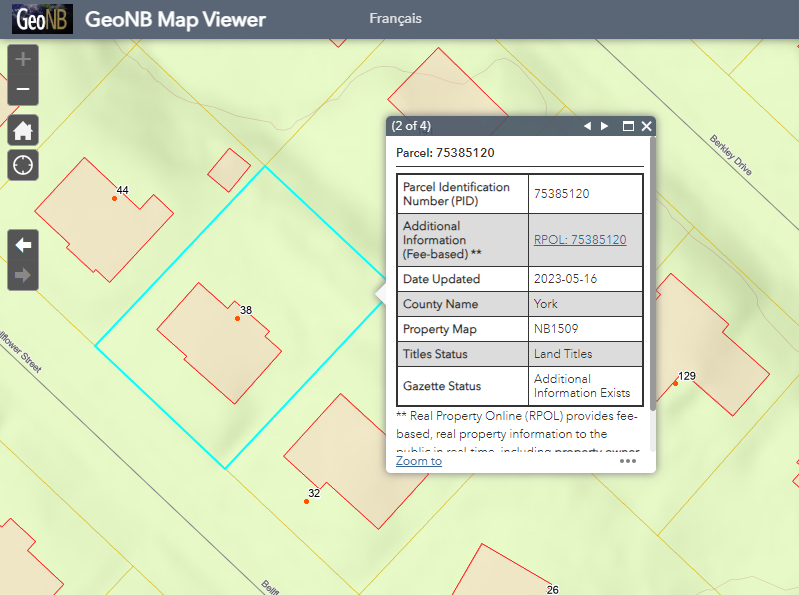
Task: Go to the default map extent (home)
Action: (x=23, y=130)
